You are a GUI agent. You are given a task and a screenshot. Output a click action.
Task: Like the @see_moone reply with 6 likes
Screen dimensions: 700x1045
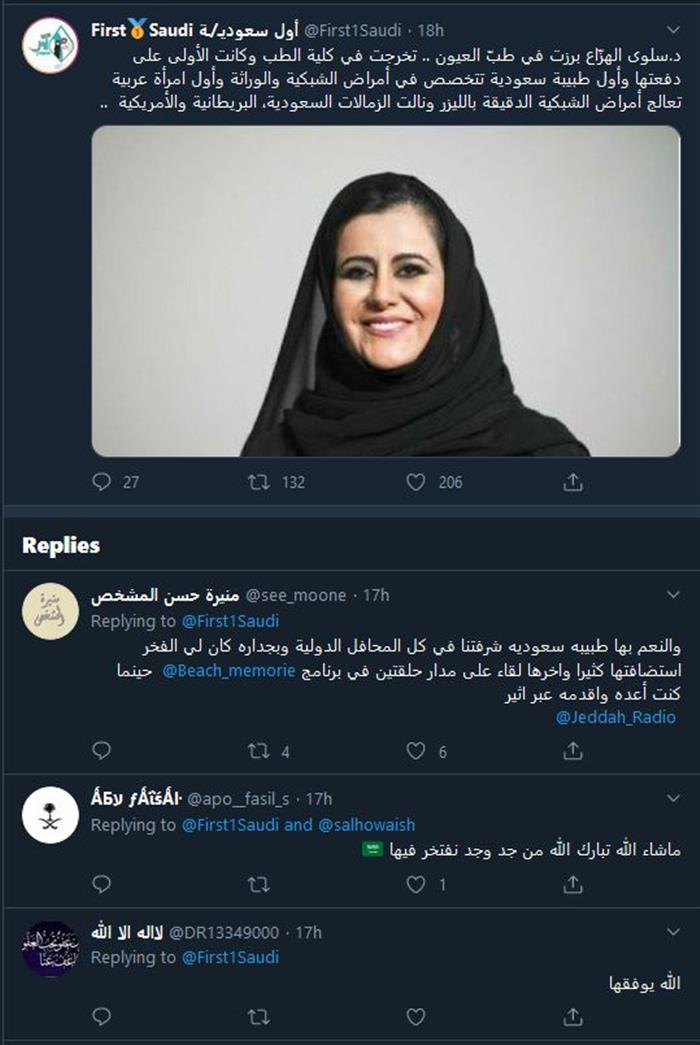[415, 751]
